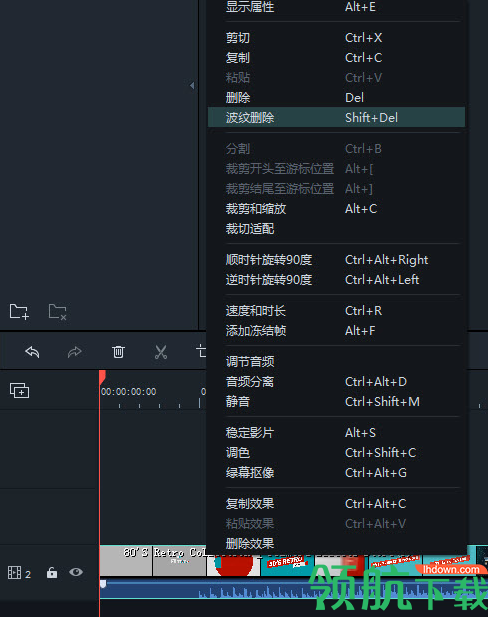Click the video track 2 film icon
The height and width of the screenshot is (617, 488).
coord(15,573)
